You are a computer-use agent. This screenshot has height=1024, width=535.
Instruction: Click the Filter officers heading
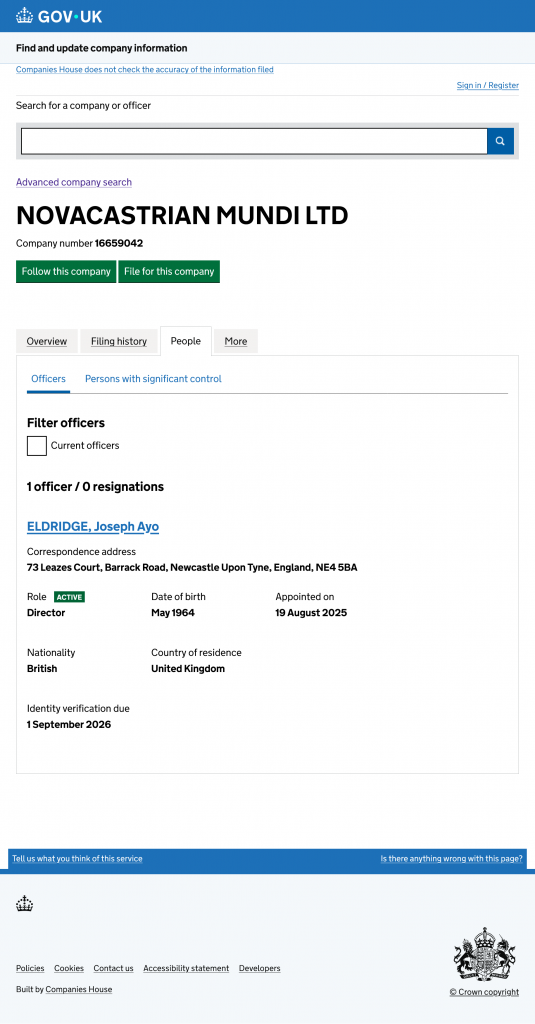66,423
